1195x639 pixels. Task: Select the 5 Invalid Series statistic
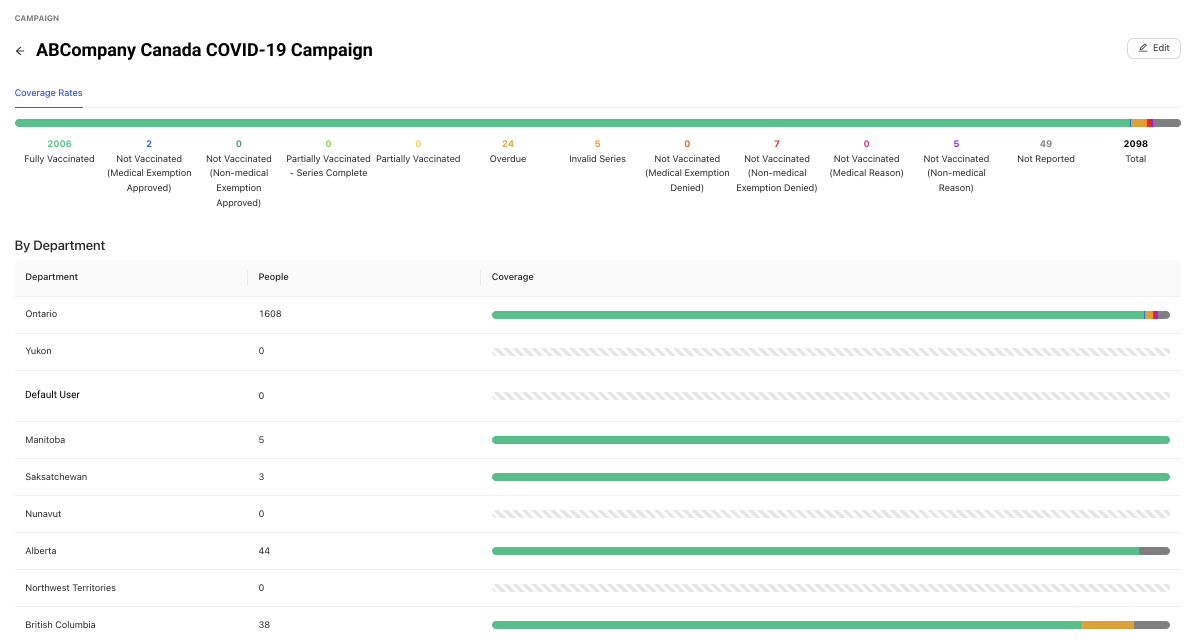click(x=597, y=143)
